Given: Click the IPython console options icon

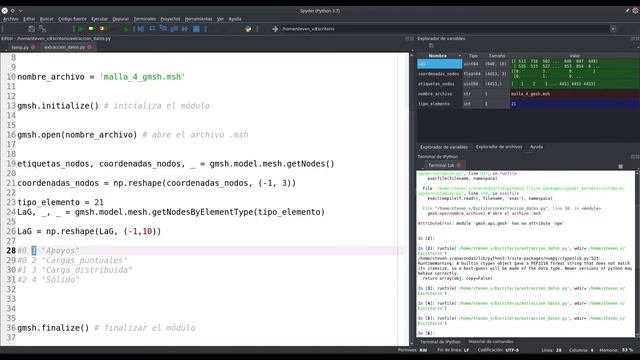Looking at the screenshot, I should (x=620, y=166).
